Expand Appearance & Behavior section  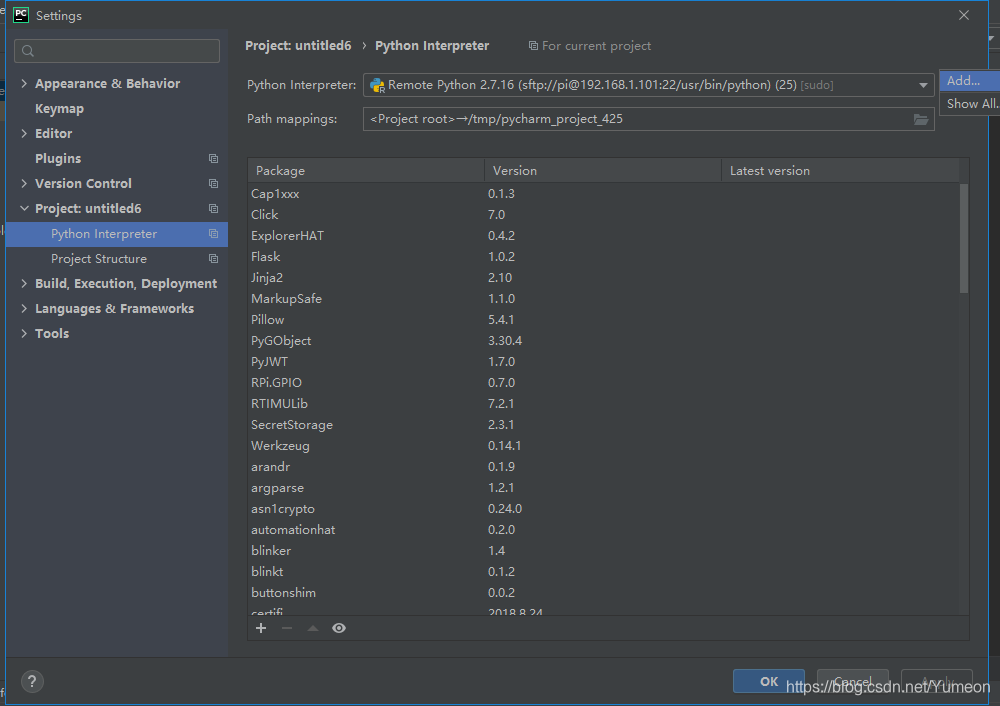tap(24, 84)
